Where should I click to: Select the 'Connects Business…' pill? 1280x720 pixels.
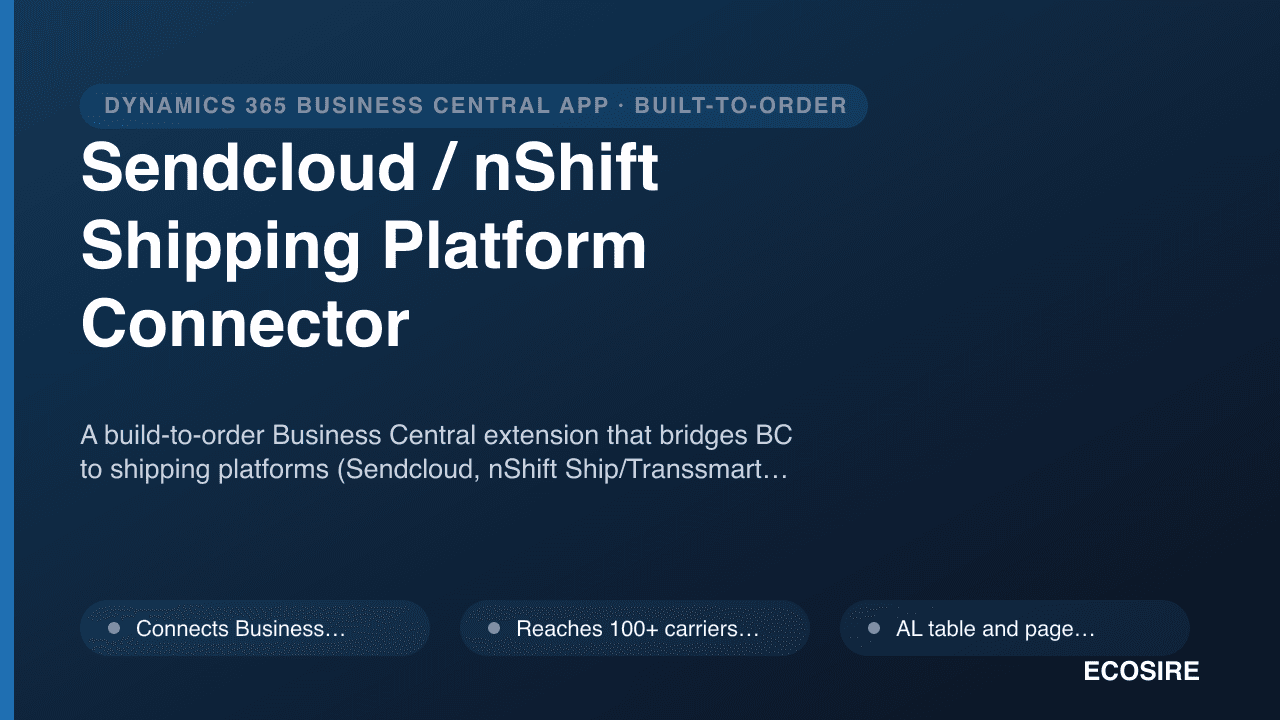(x=255, y=628)
